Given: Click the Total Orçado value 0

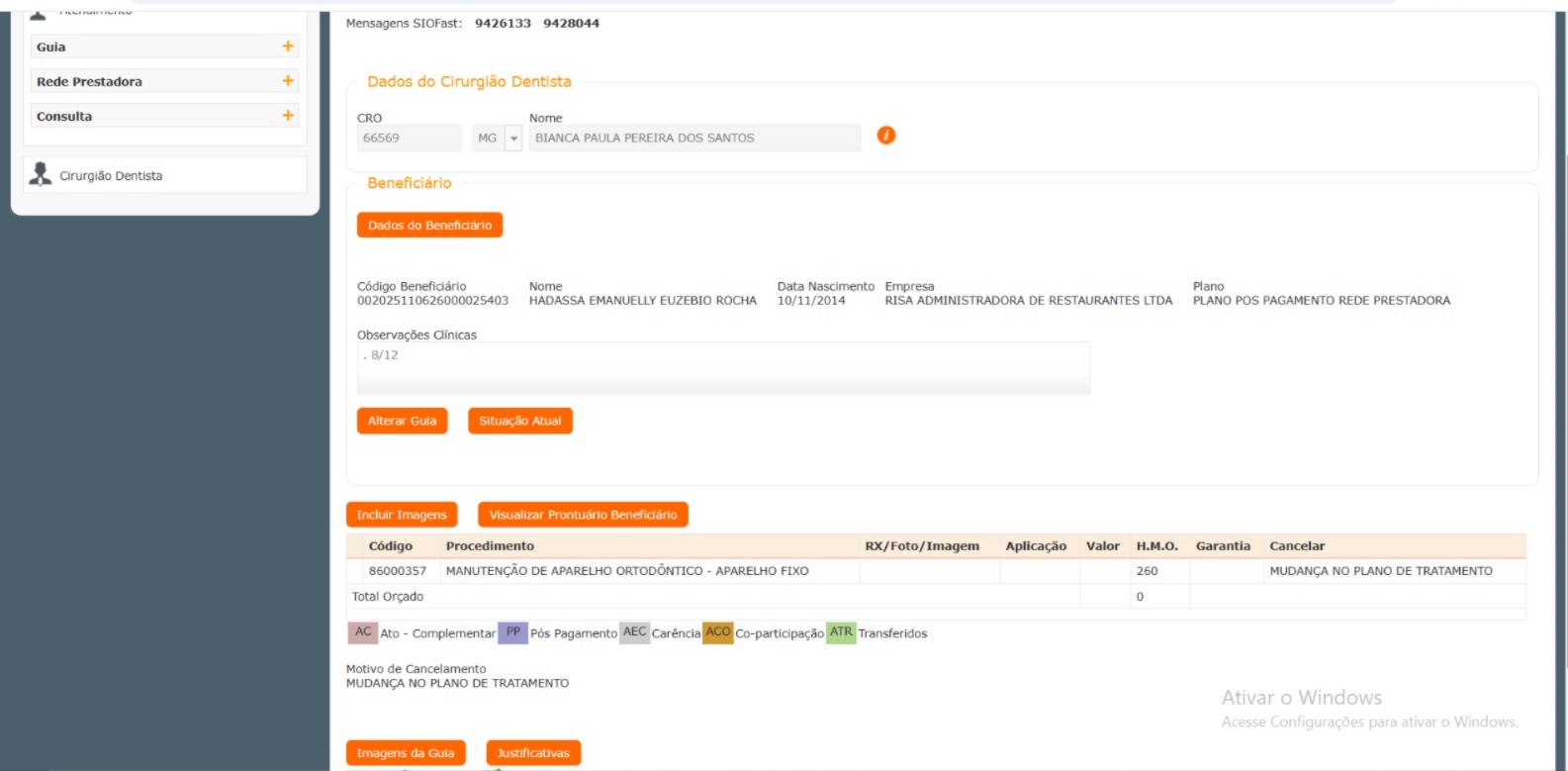Looking at the screenshot, I should point(1140,597).
